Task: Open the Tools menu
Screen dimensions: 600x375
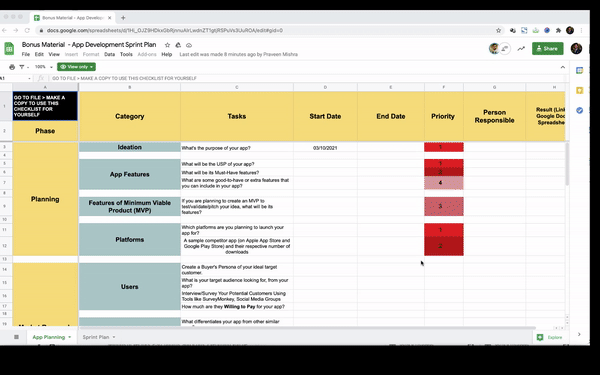Action: click(126, 54)
